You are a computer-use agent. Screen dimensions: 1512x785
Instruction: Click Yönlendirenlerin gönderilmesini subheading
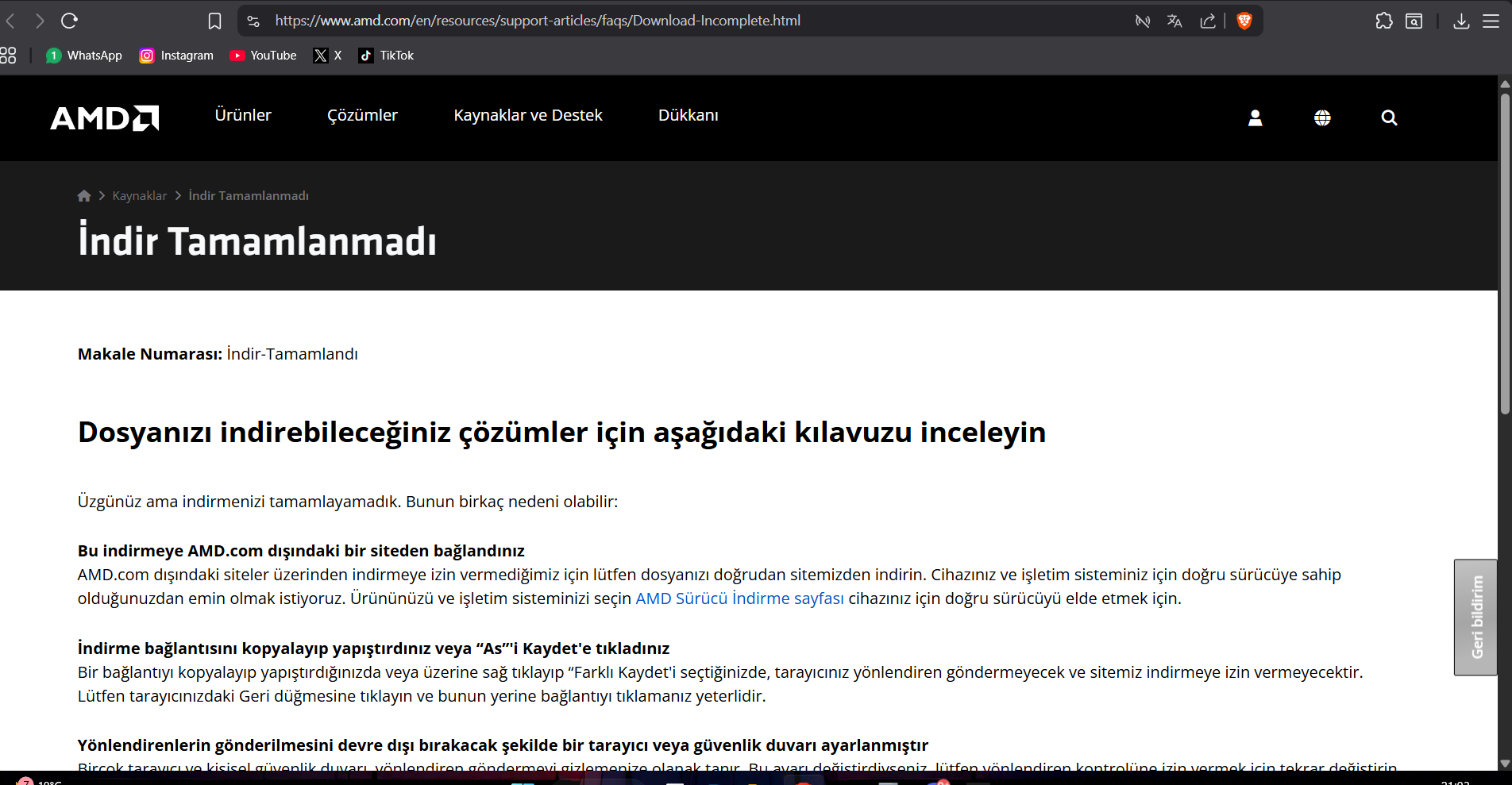(503, 745)
